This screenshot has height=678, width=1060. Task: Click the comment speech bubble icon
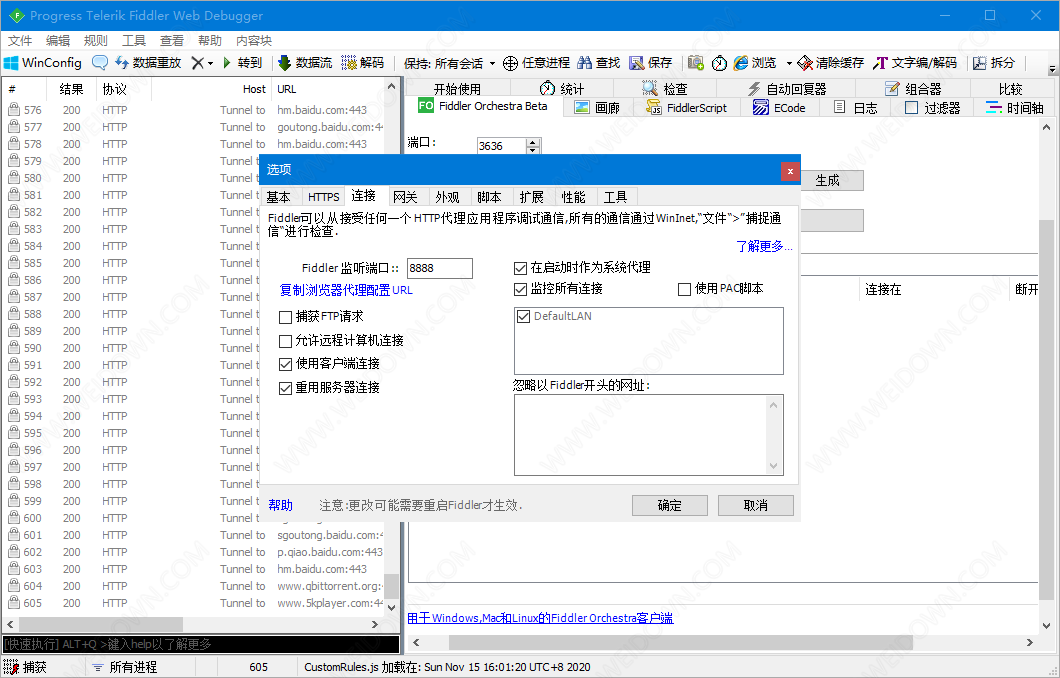point(100,63)
